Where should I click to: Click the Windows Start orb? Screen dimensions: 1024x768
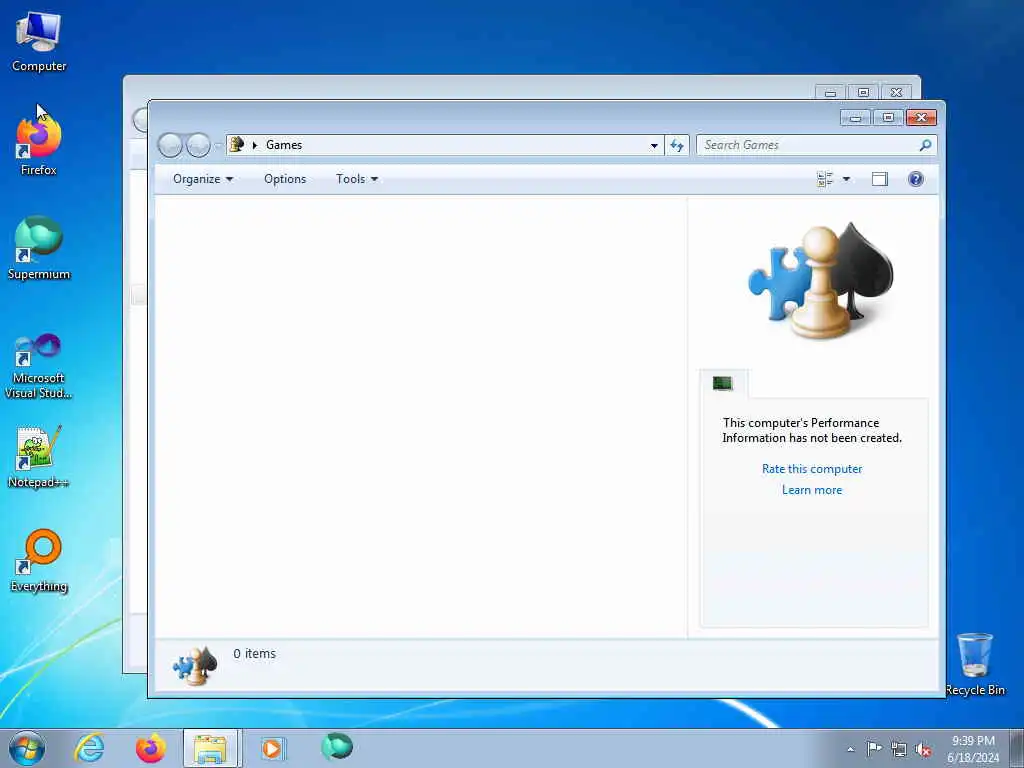coord(27,748)
